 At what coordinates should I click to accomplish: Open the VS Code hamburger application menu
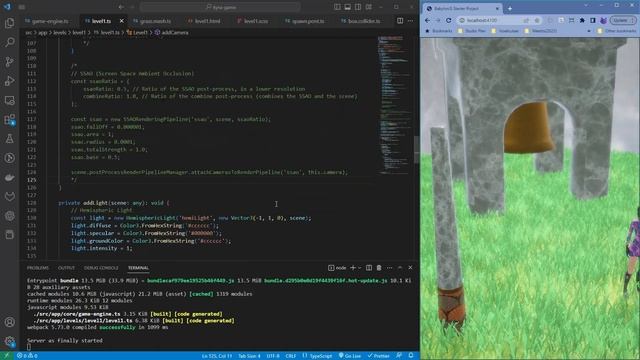tap(22, 7)
